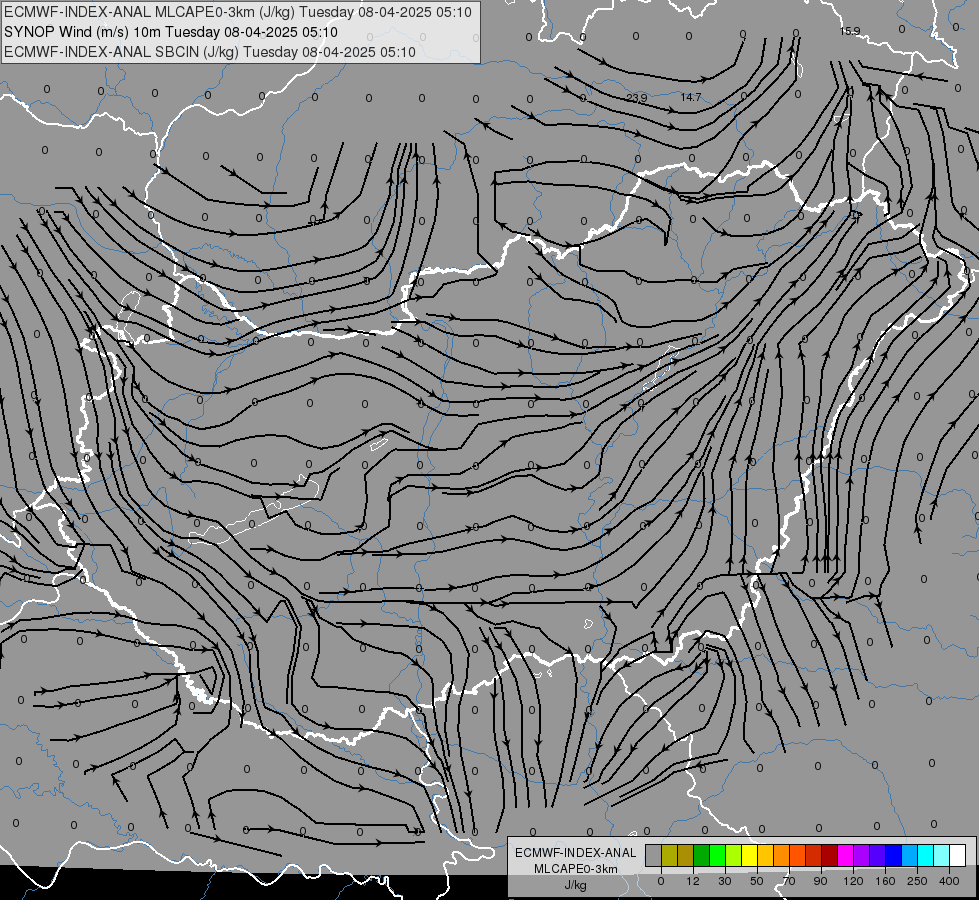Click the legend ECMWF-INDEX-ANAL label
The height and width of the screenshot is (900, 979).
576,853
